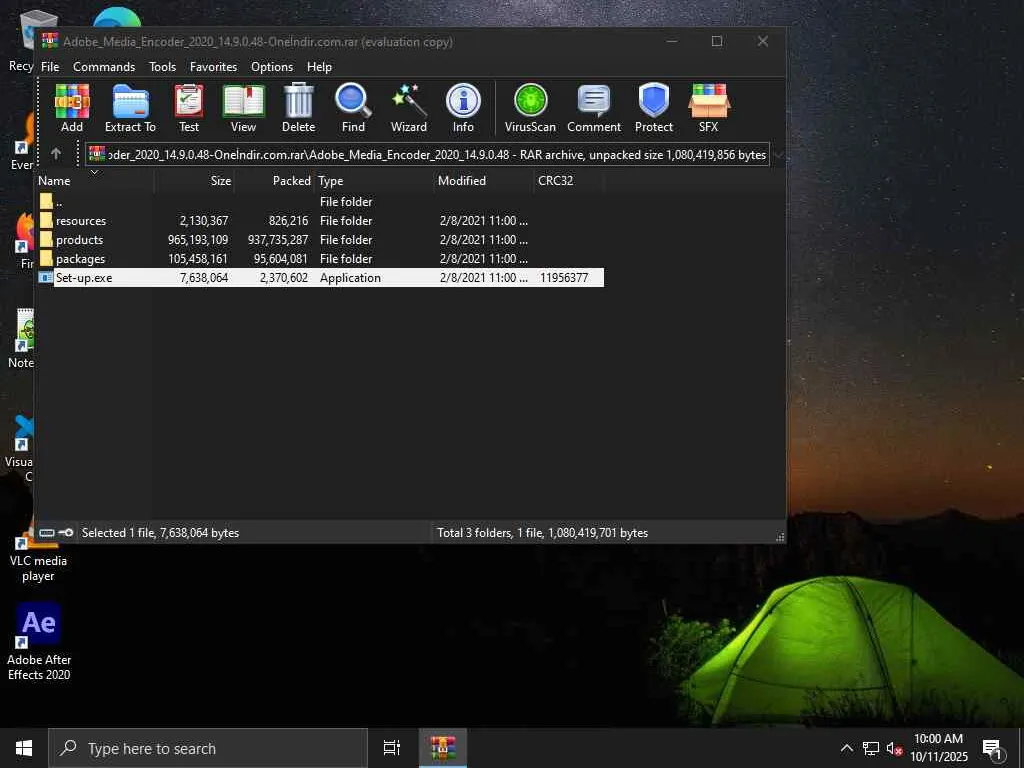Create SFX self-extracting archive
Image resolution: width=1024 pixels, height=768 pixels.
click(709, 108)
